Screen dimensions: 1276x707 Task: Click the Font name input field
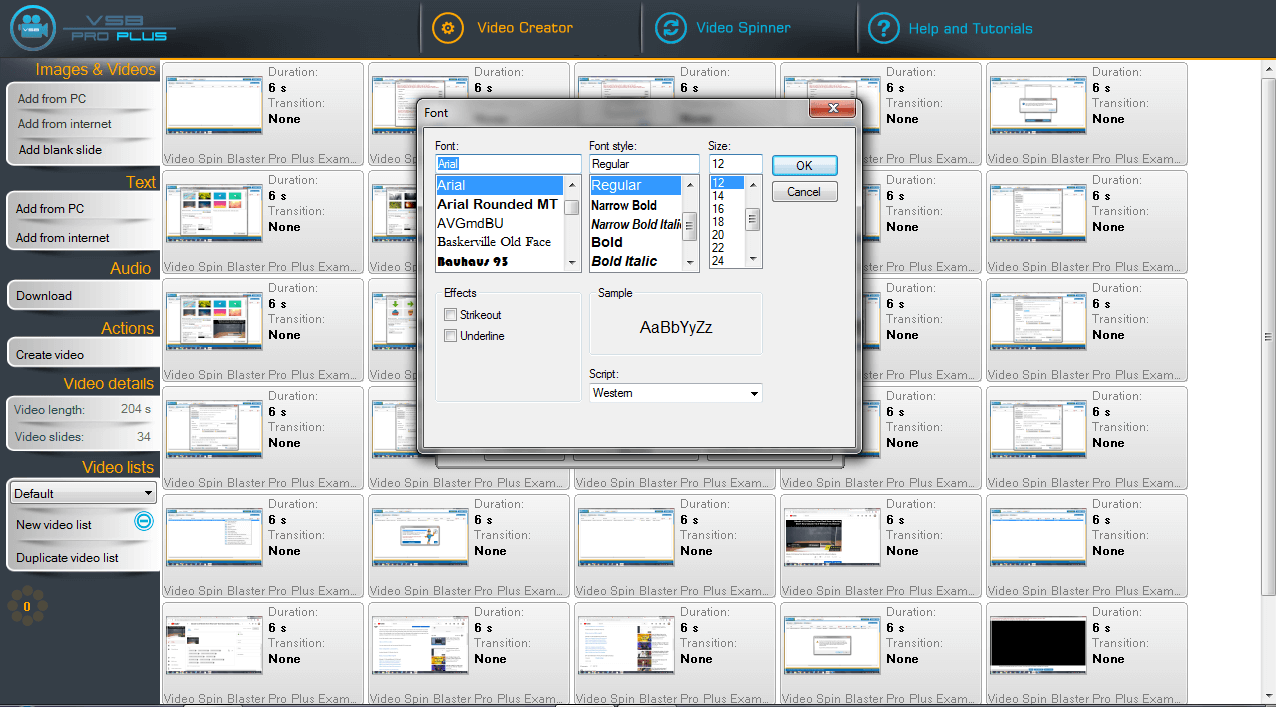click(508, 164)
